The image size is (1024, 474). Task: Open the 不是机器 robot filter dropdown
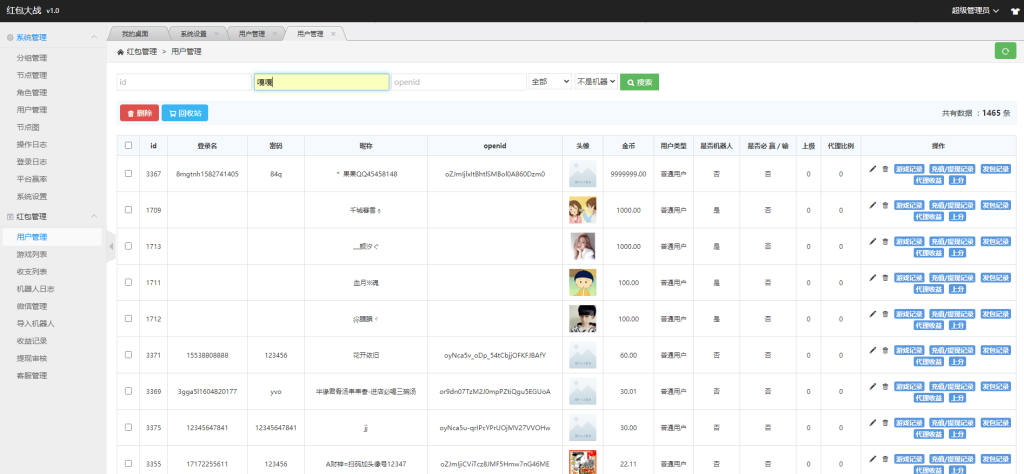point(596,82)
